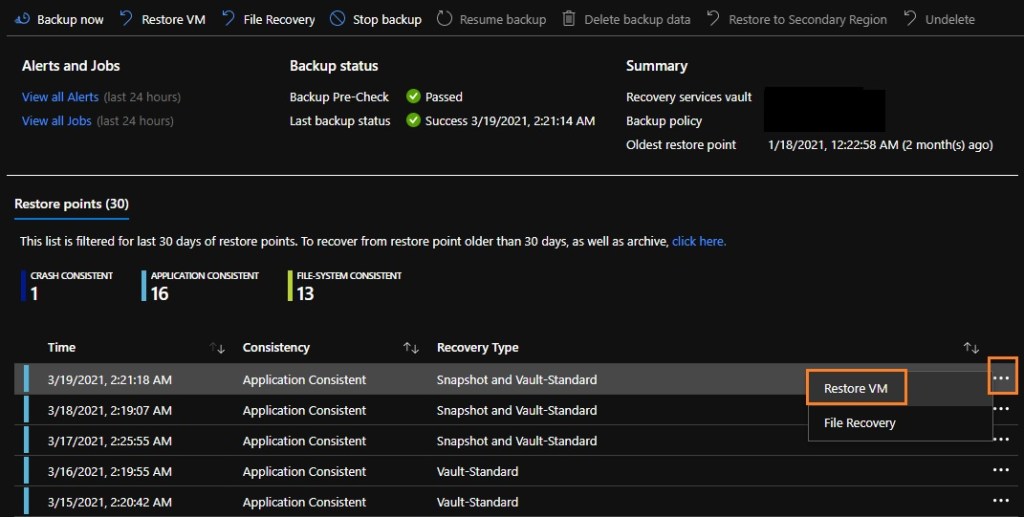Sort by Recovery Type column arrows
The width and height of the screenshot is (1024, 517).
[x=971, y=348]
